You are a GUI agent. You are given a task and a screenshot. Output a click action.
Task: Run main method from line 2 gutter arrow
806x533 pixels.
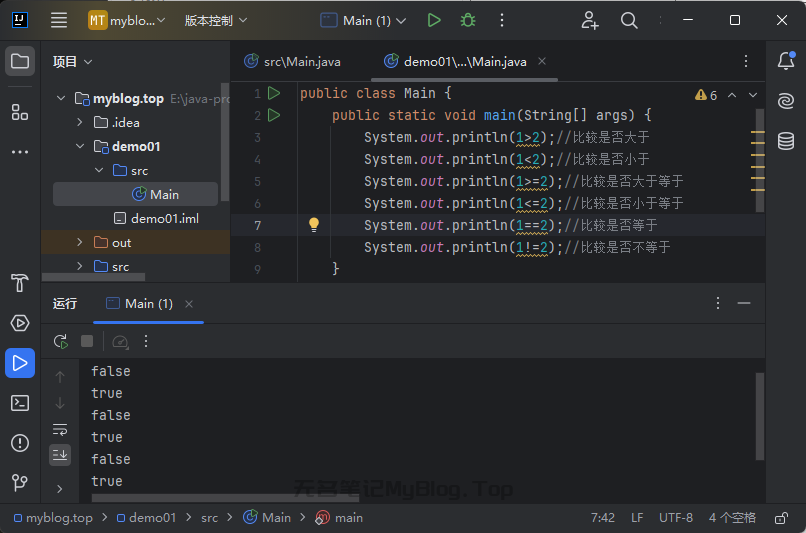point(274,115)
